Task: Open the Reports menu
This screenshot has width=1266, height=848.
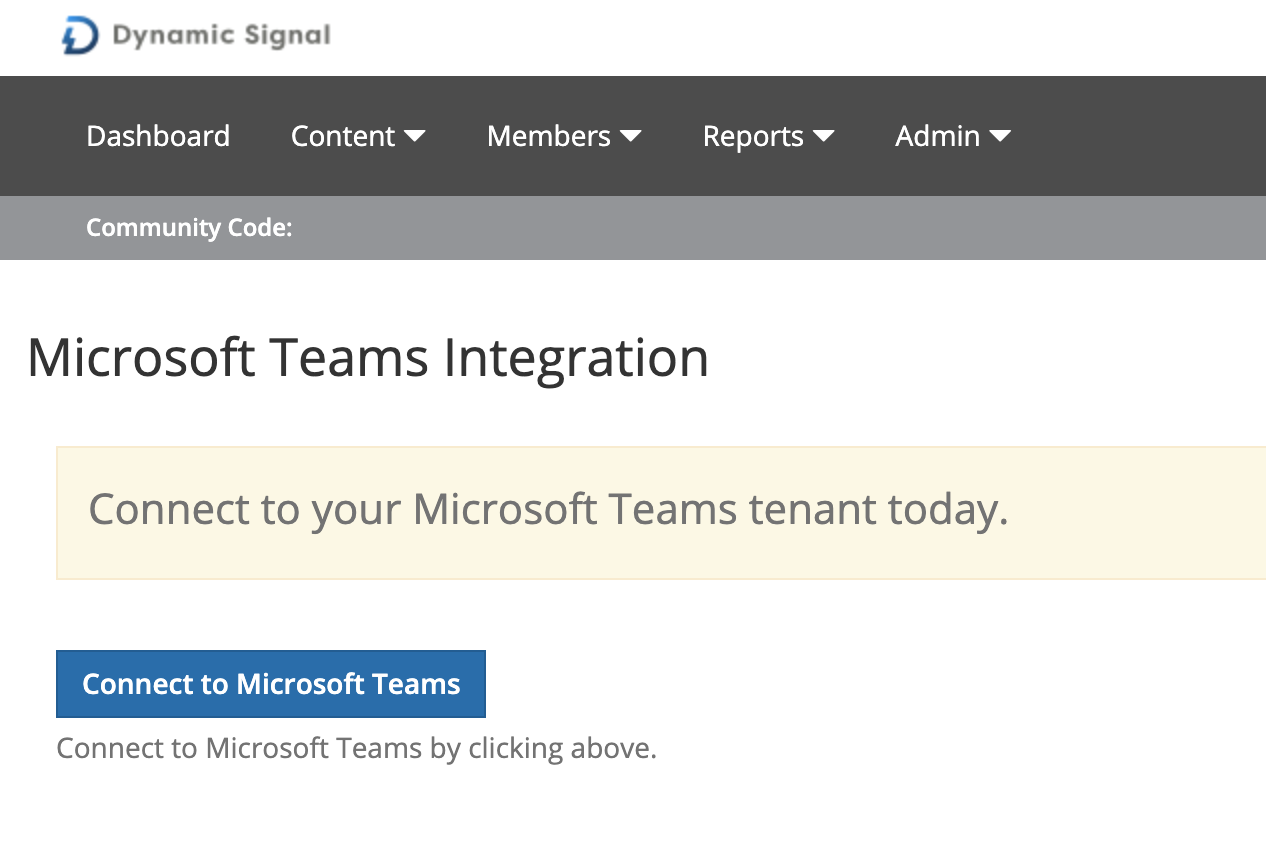Action: 768,136
